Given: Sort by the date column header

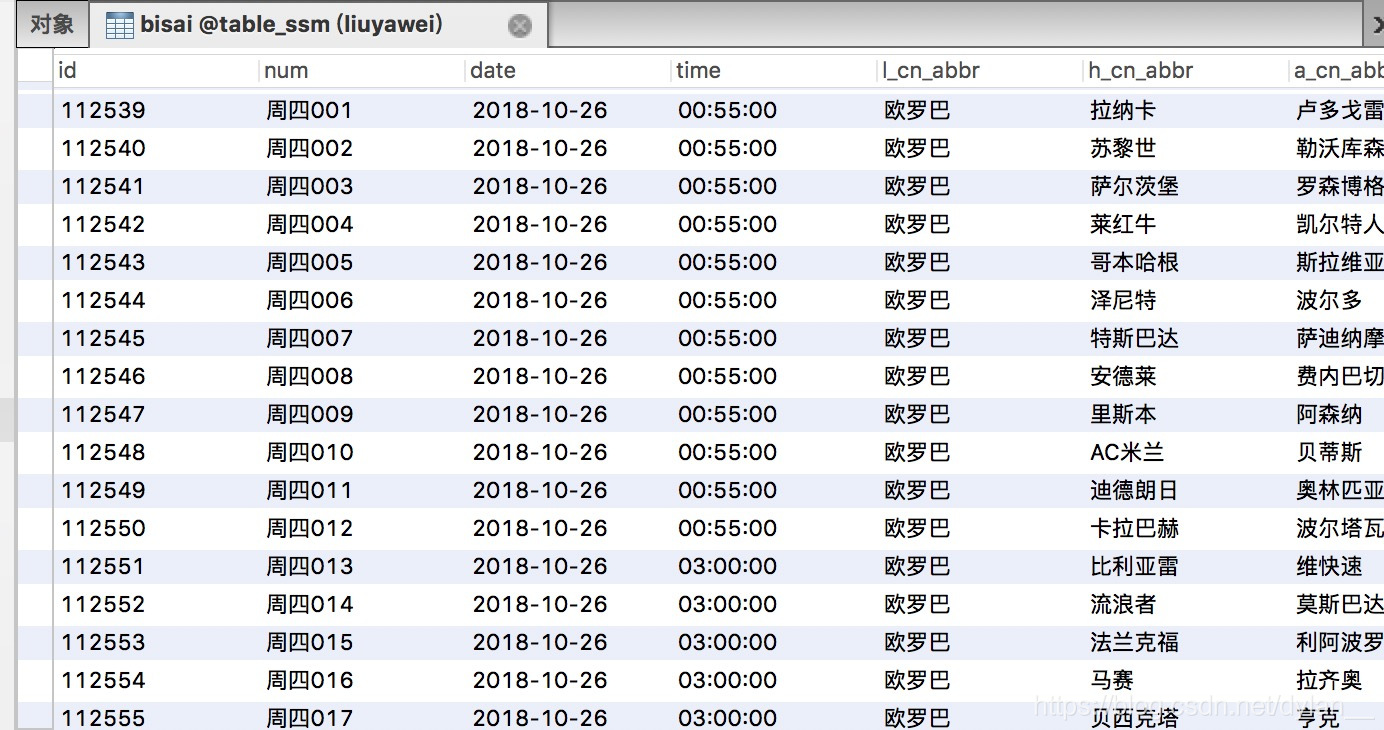Looking at the screenshot, I should 567,70.
